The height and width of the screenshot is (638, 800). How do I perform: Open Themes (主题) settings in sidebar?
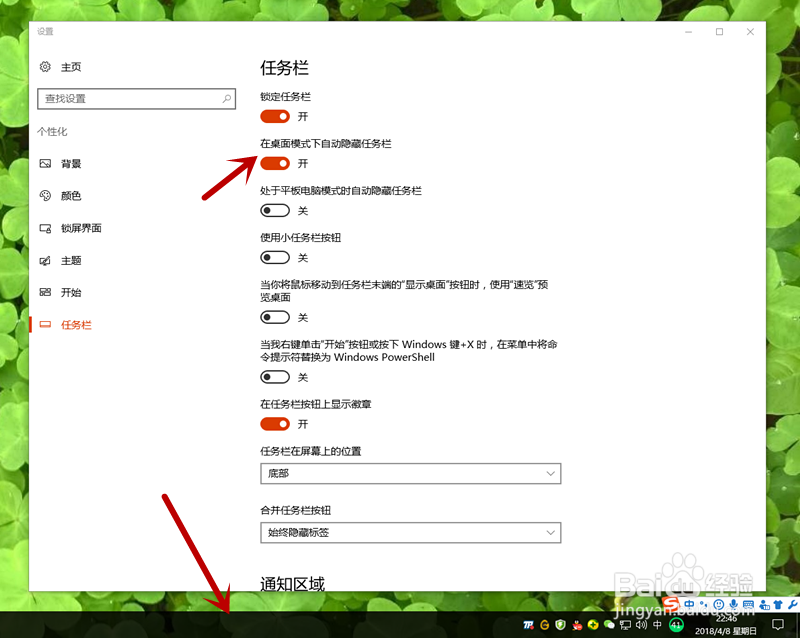pyautogui.click(x=71, y=260)
